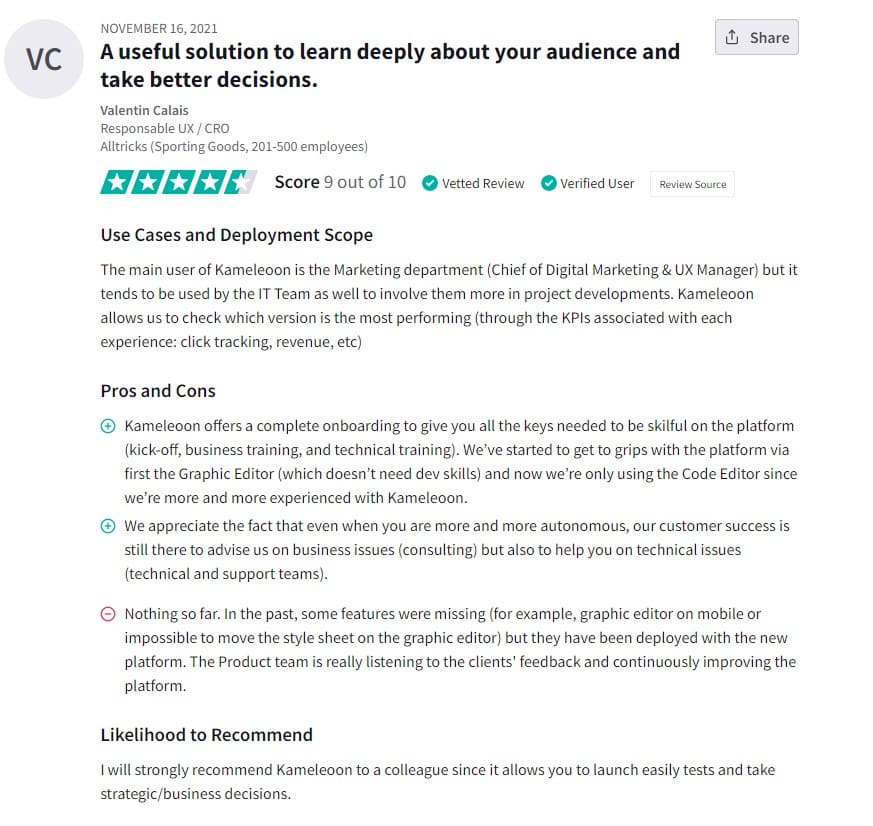Click the review title headline
This screenshot has width=873, height=826.
pyautogui.click(x=390, y=65)
